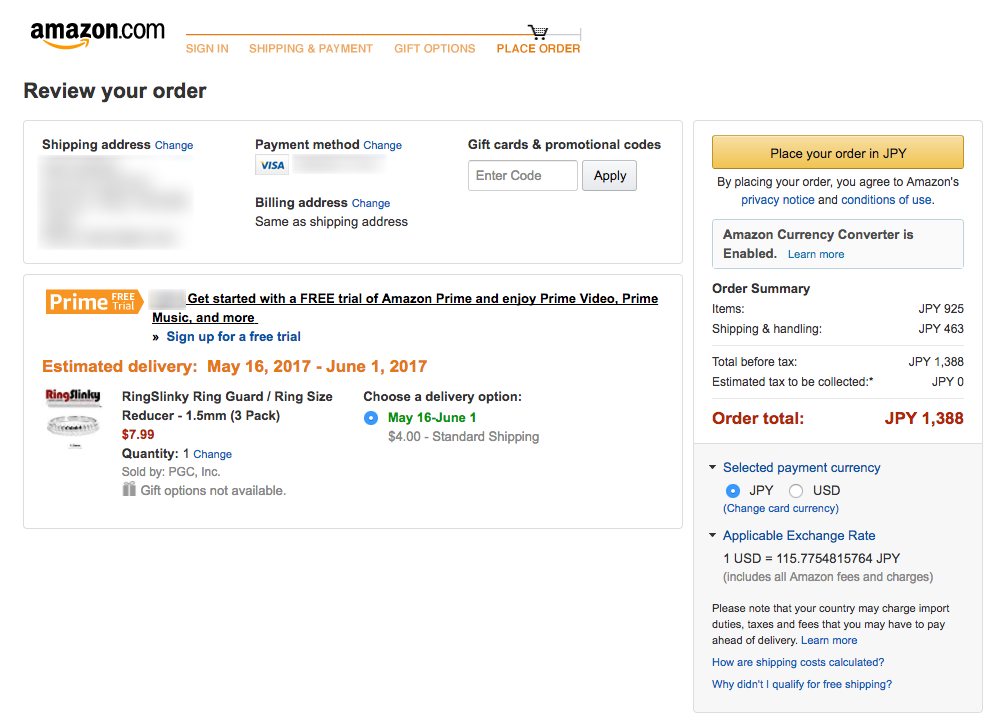Go to the Shipping & Payment step
Screen dimensions: 1006x721
(x=311, y=49)
